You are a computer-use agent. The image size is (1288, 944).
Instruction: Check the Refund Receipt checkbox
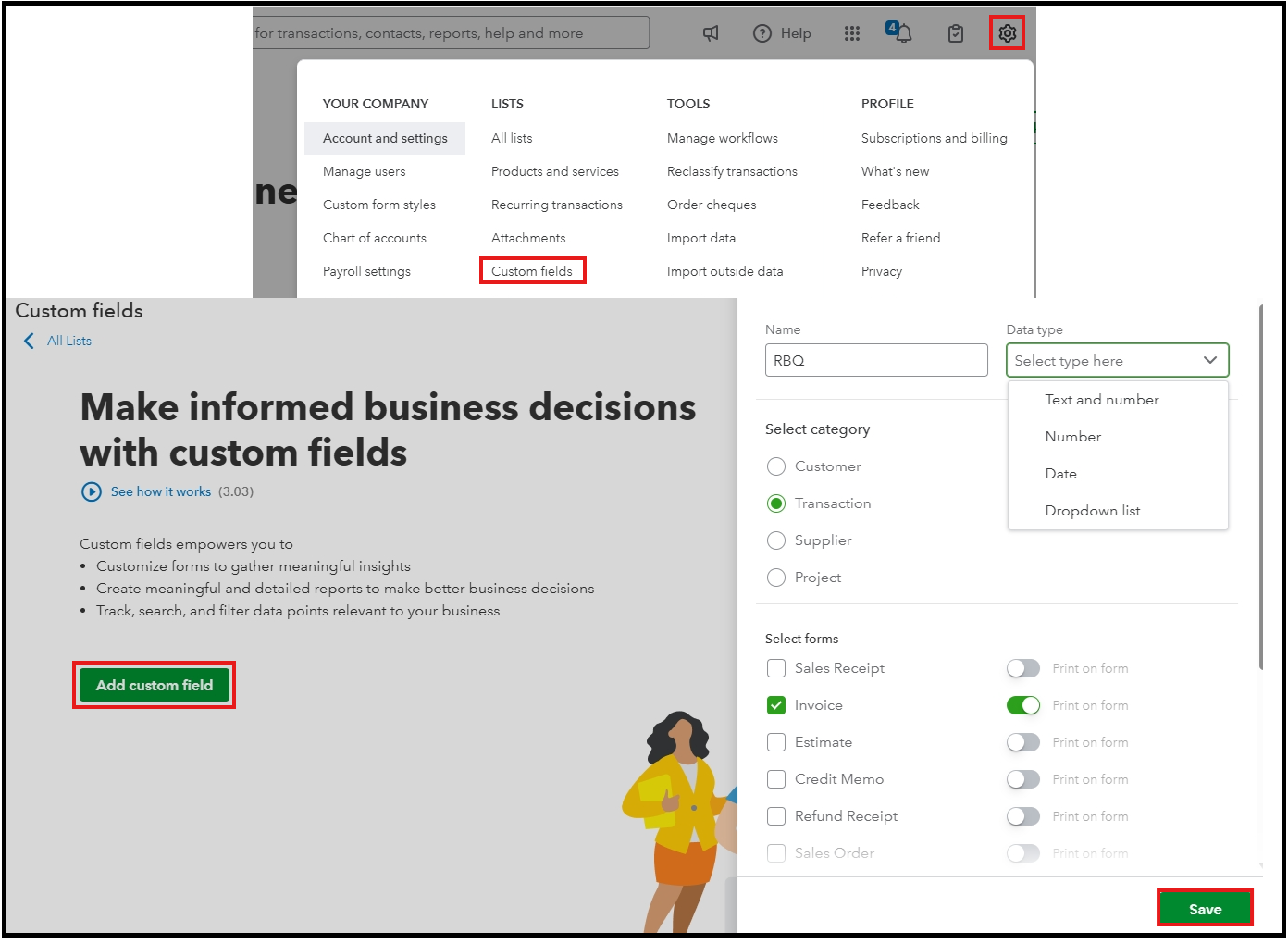coord(776,816)
